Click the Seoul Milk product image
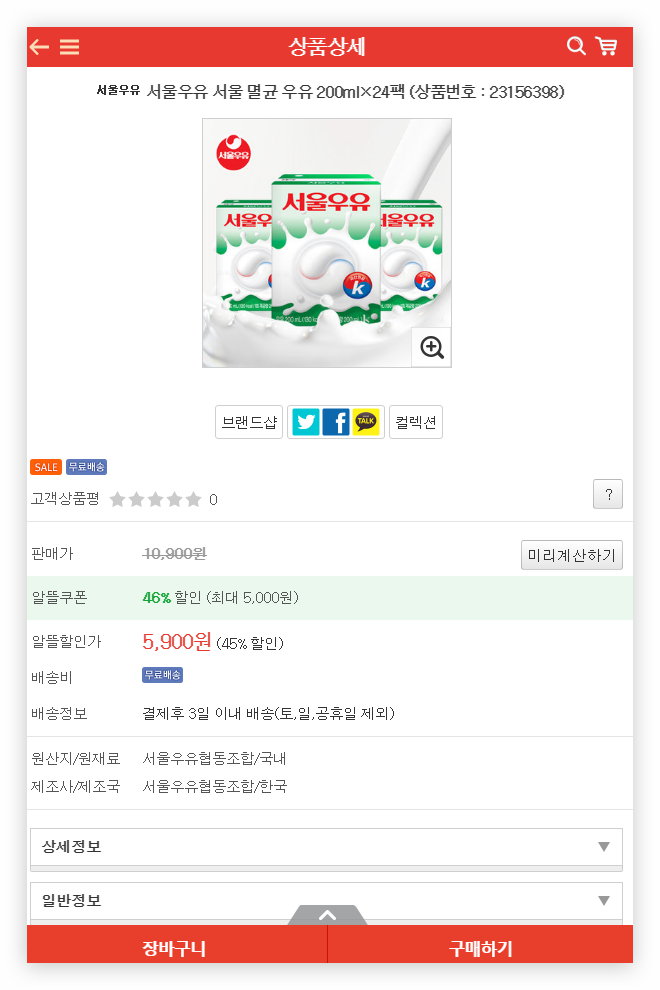 point(326,242)
